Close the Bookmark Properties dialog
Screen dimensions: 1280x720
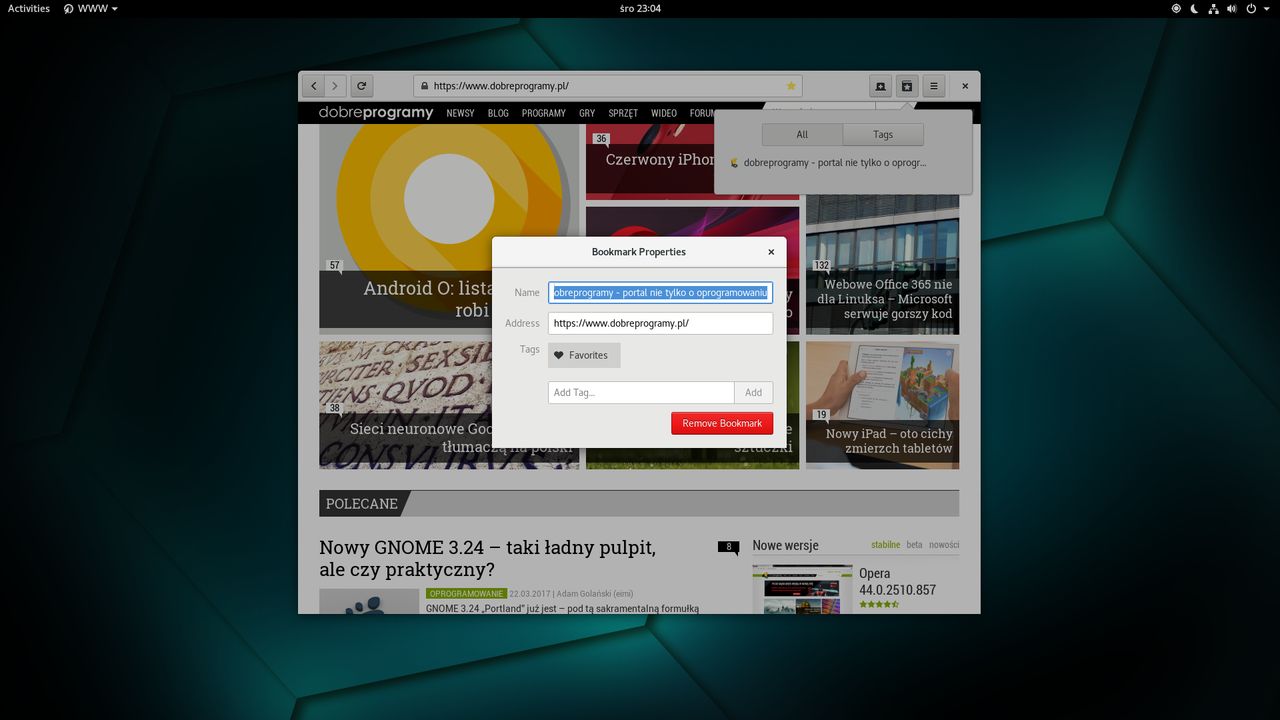[x=771, y=252]
